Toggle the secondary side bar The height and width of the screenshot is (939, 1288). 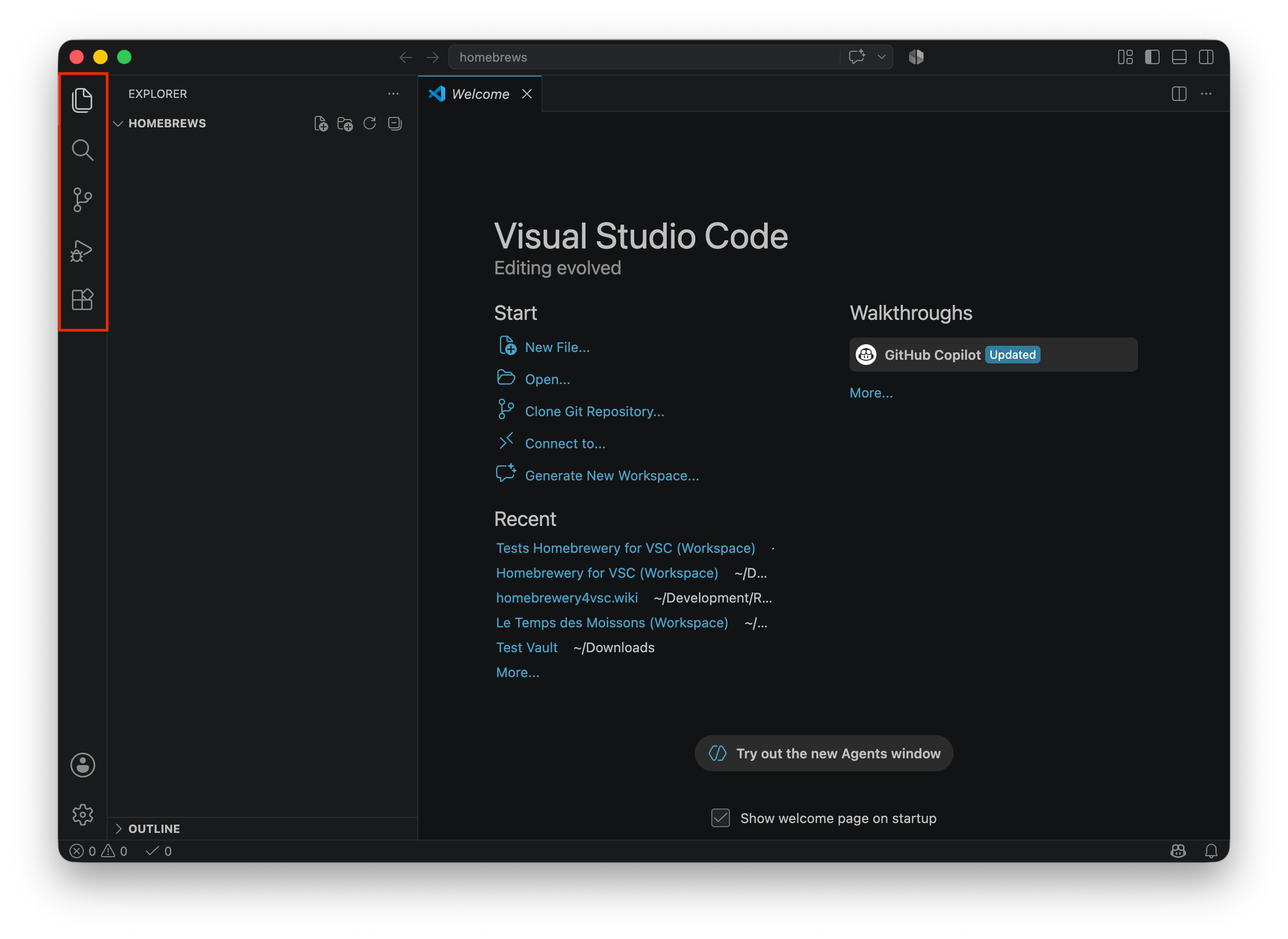click(1206, 57)
